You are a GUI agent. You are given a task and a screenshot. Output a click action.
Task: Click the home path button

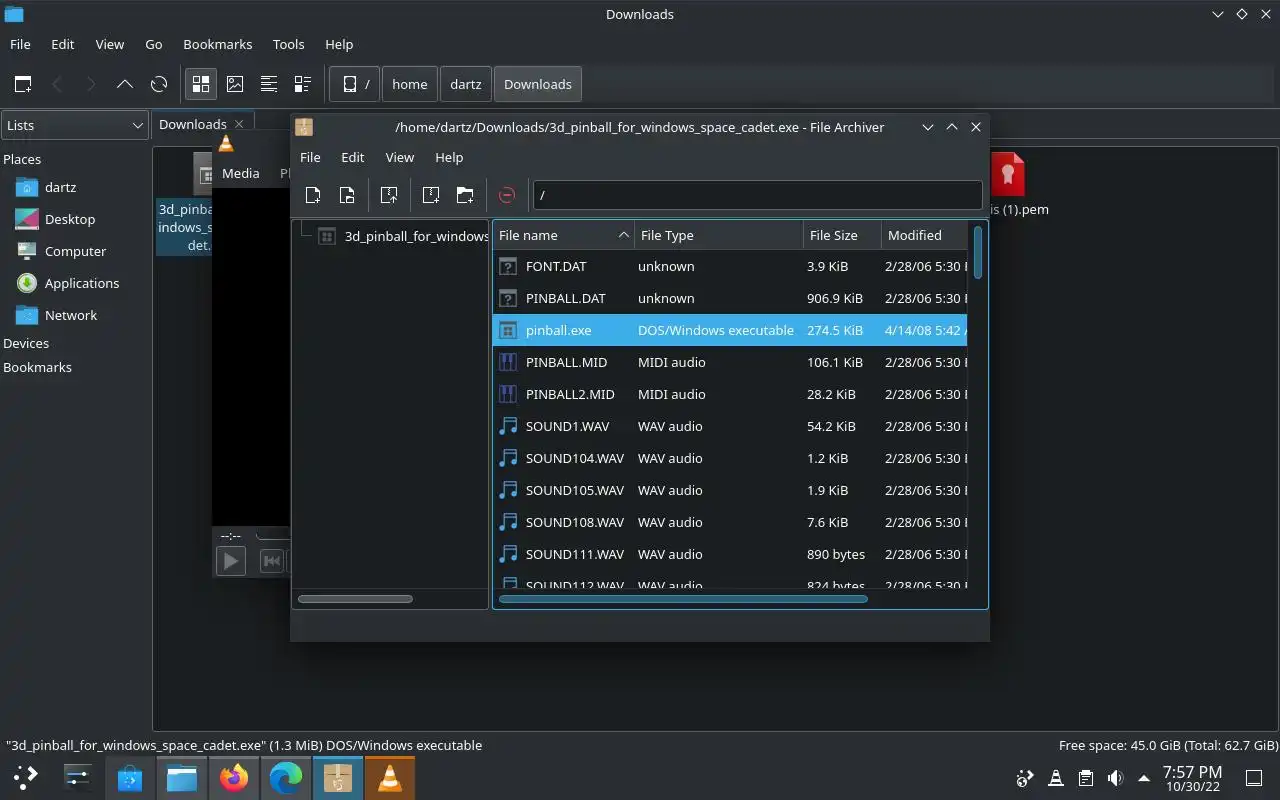(x=409, y=84)
